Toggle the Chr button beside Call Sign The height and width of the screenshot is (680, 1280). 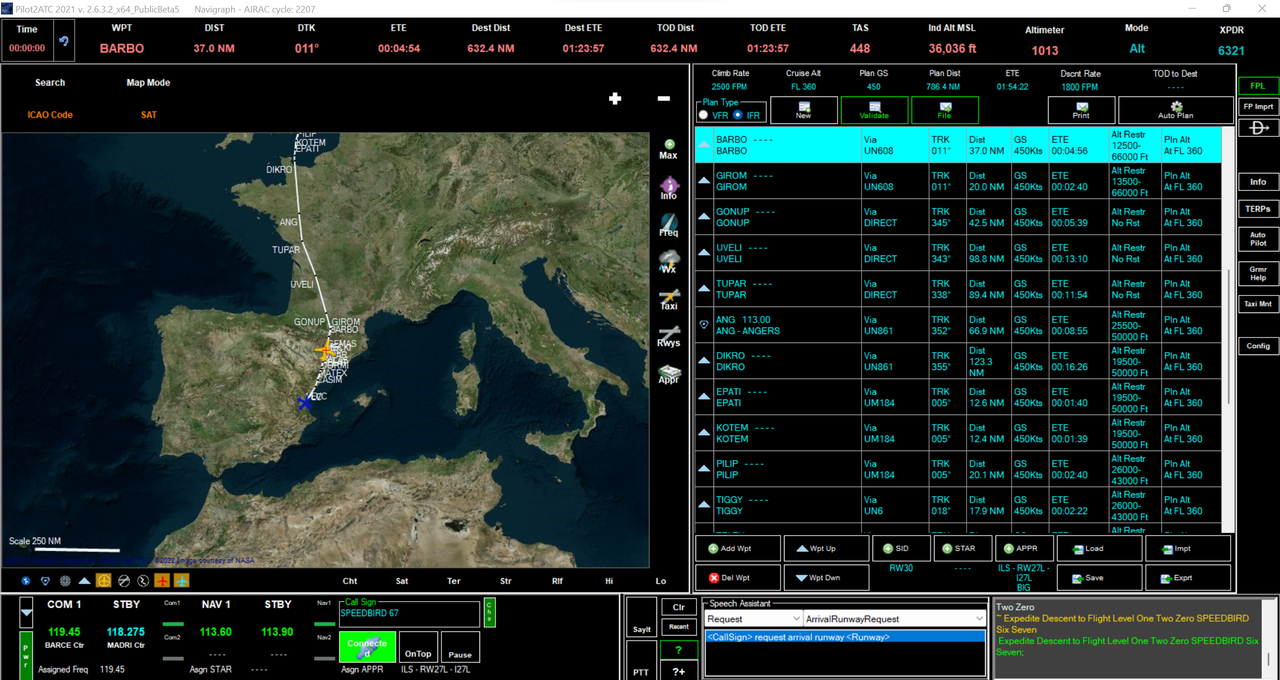(489, 612)
